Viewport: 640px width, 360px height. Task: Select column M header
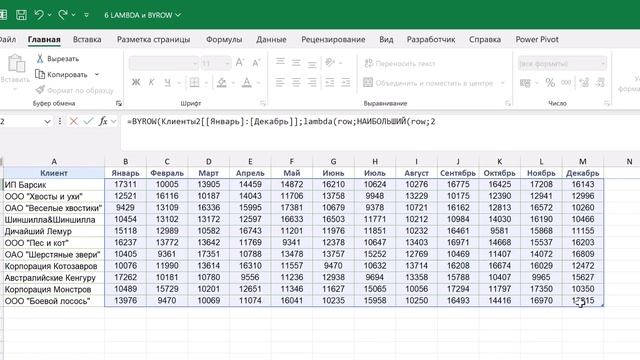point(582,162)
